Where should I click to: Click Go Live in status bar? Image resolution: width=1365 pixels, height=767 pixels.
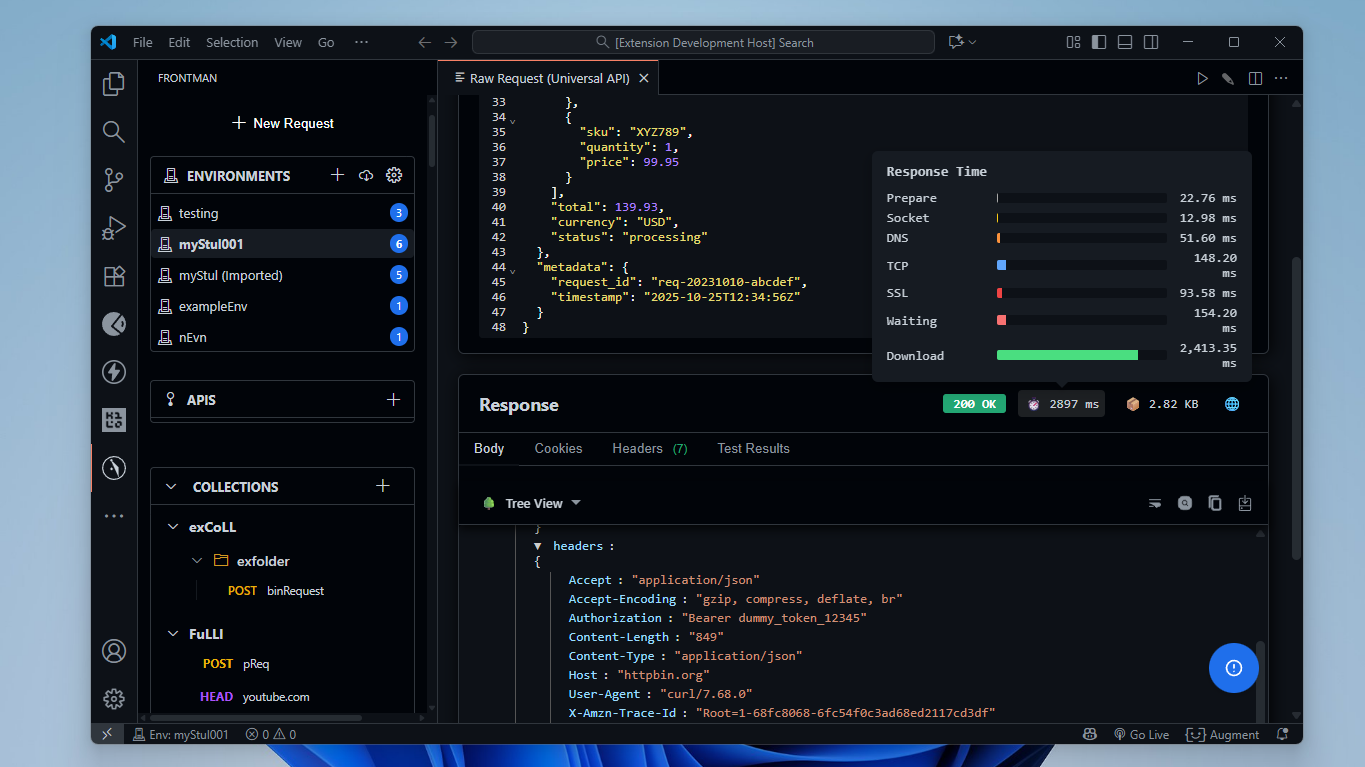point(1141,734)
